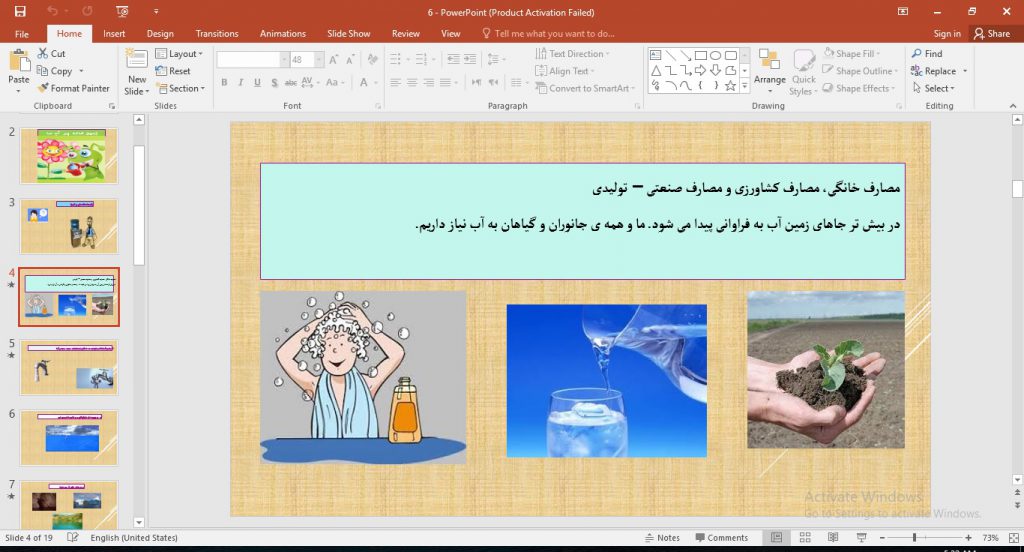
Task: Open Reading View from status bar
Action: pos(833,538)
